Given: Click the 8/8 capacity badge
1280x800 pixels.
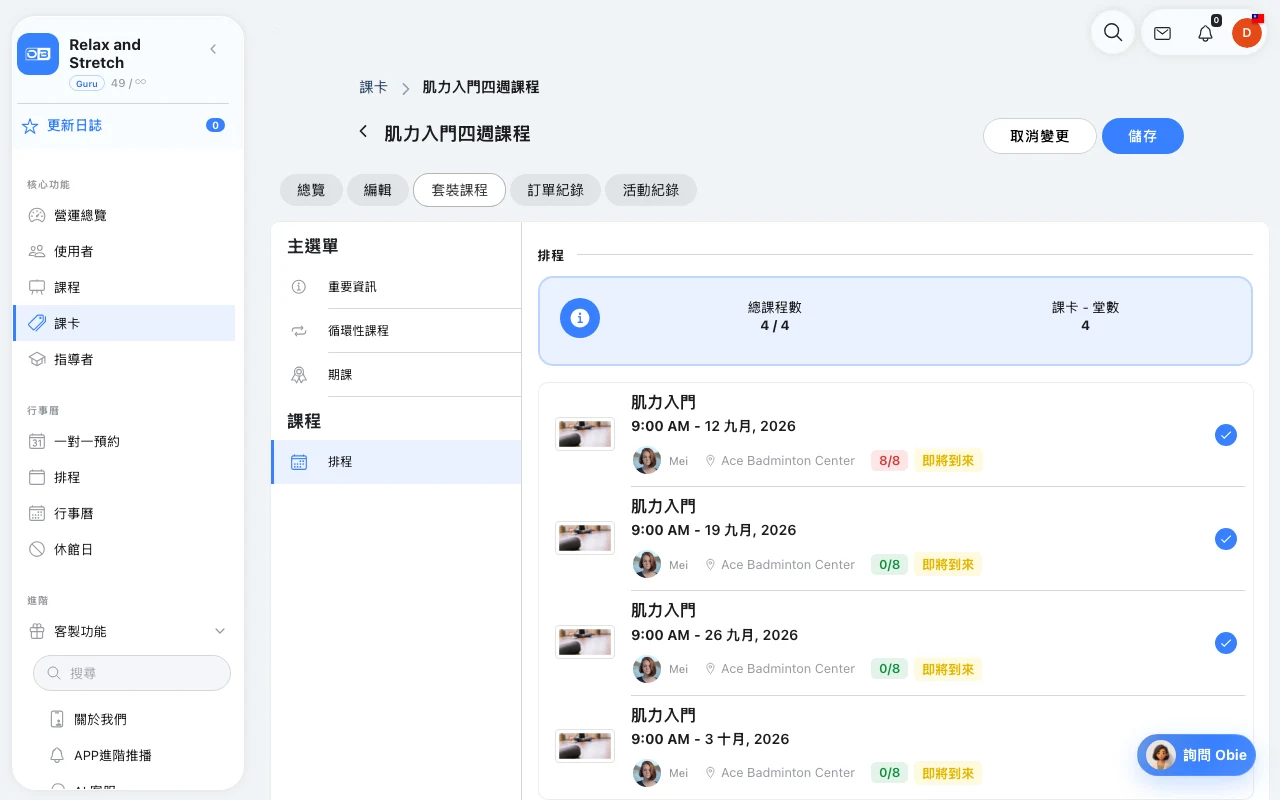Looking at the screenshot, I should tap(889, 461).
